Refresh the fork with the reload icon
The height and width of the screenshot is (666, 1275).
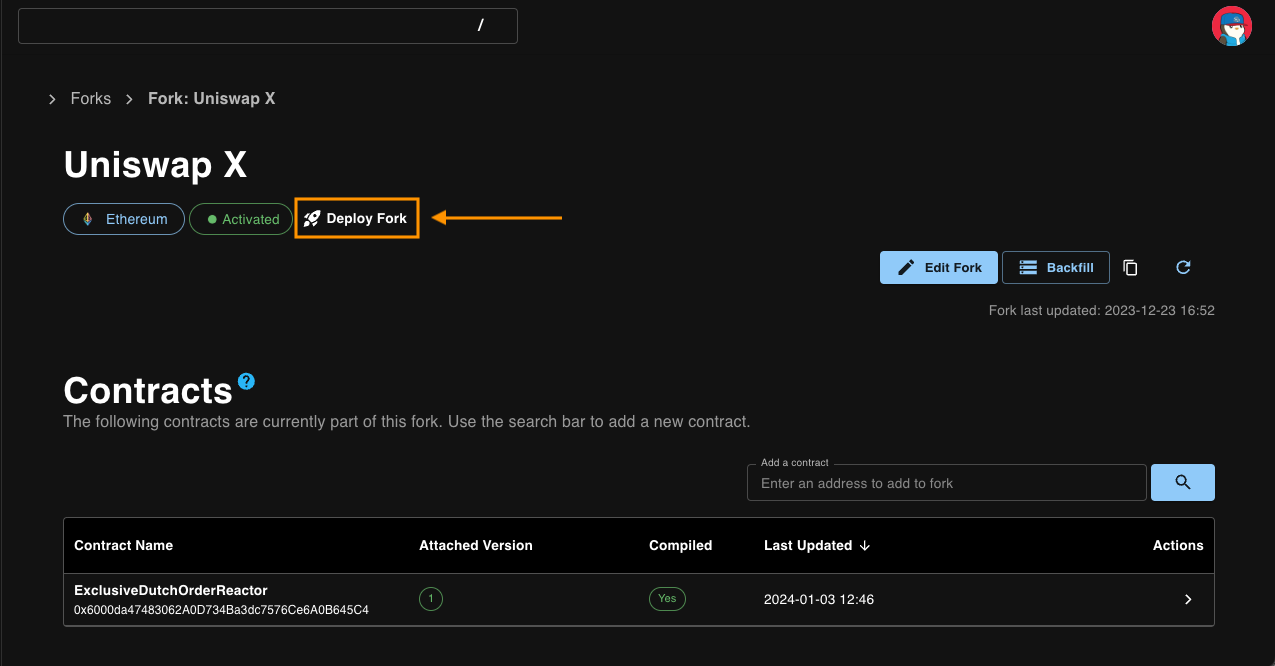click(x=1183, y=267)
